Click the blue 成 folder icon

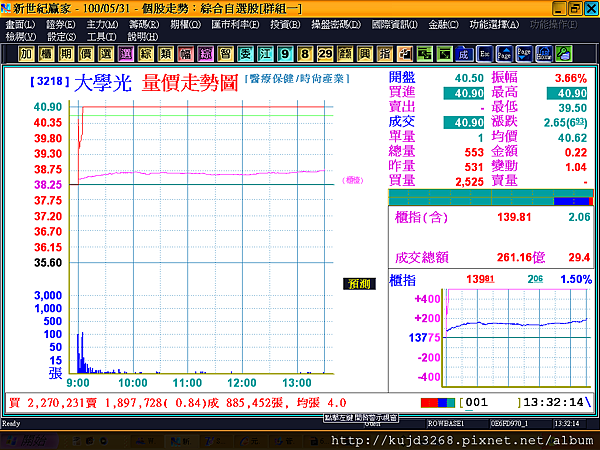(464, 54)
